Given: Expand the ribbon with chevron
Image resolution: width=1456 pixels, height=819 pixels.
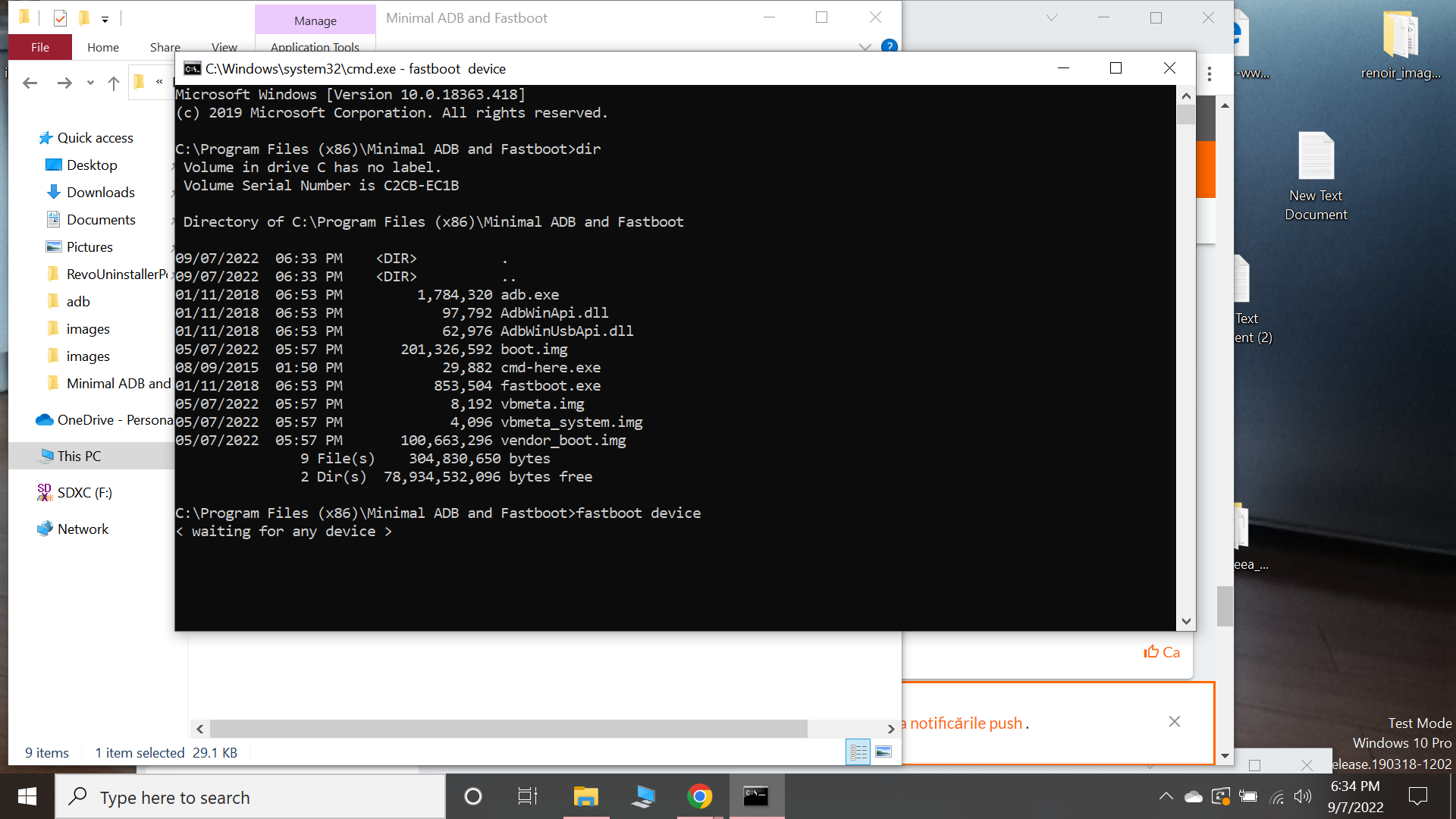Looking at the screenshot, I should (x=864, y=46).
